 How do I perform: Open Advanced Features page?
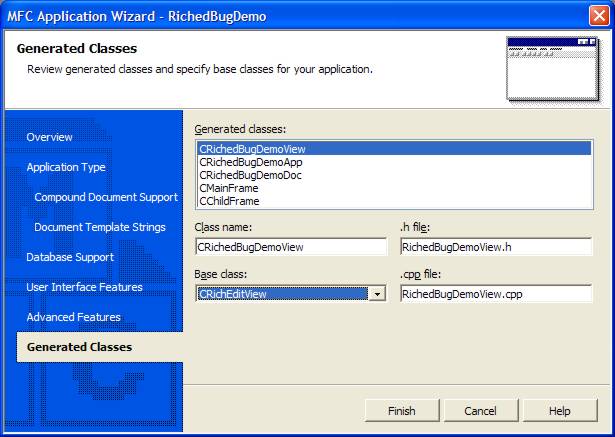tap(73, 317)
